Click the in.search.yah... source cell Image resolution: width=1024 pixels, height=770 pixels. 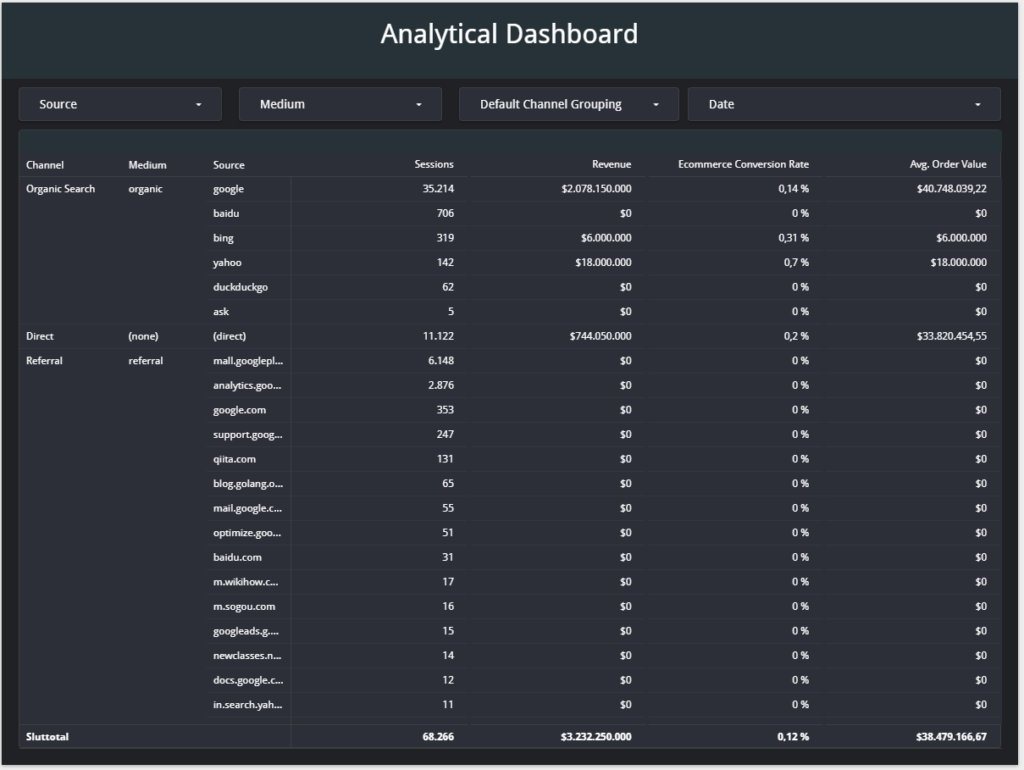tap(248, 705)
